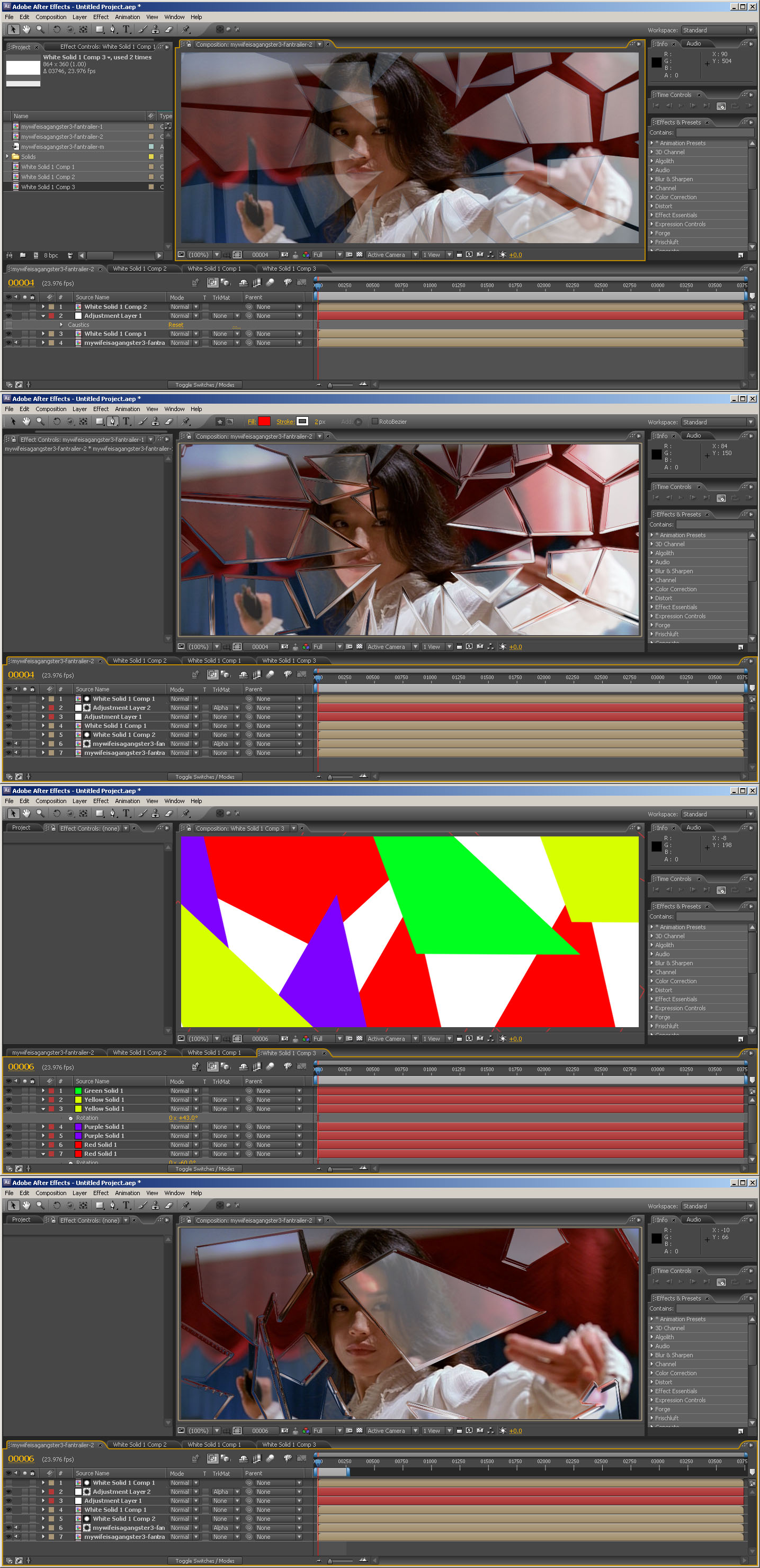Toggle Draft 3D icon in colored-solids timeline
Viewport: 760px width, 1568px height.
tap(225, 1066)
